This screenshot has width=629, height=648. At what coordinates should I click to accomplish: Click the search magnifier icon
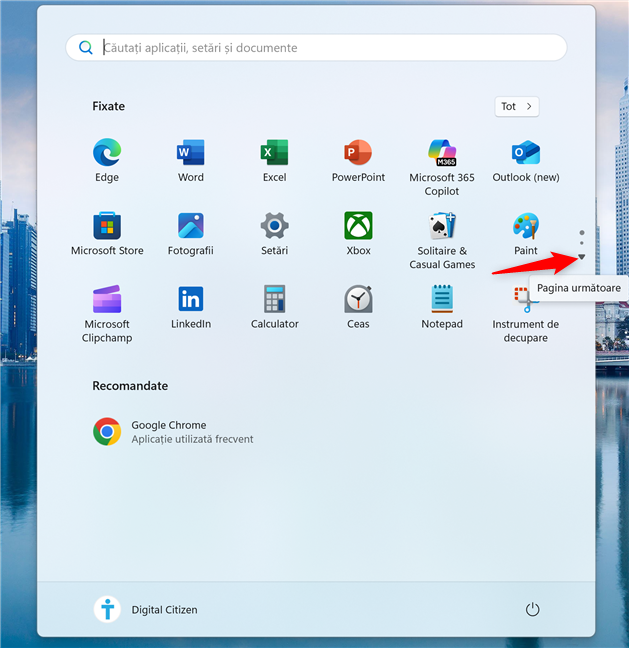pyautogui.click(x=86, y=48)
